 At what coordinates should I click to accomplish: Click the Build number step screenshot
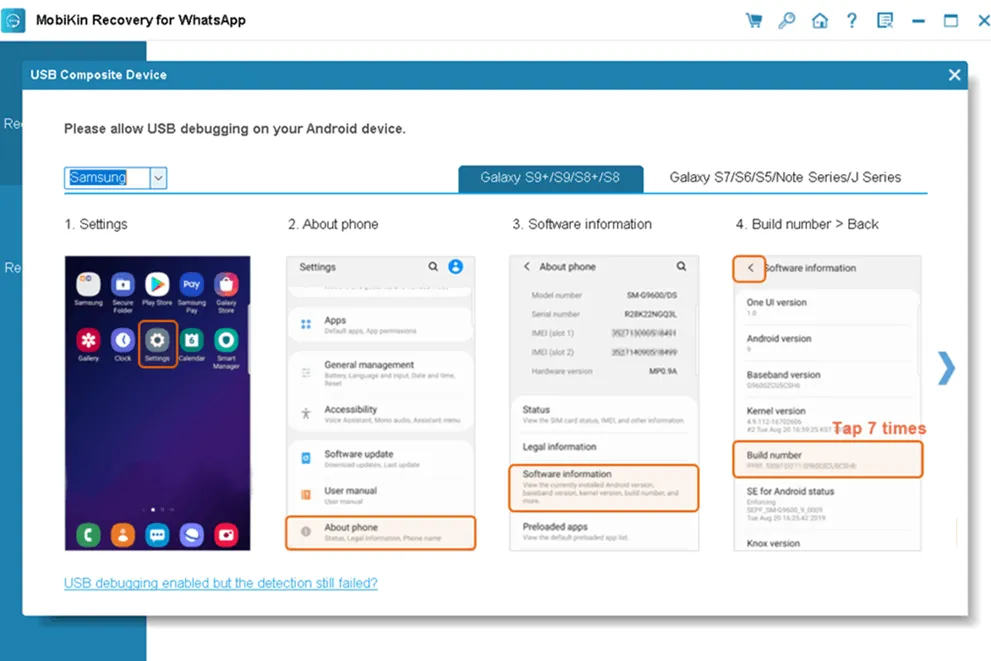pyautogui.click(x=827, y=402)
